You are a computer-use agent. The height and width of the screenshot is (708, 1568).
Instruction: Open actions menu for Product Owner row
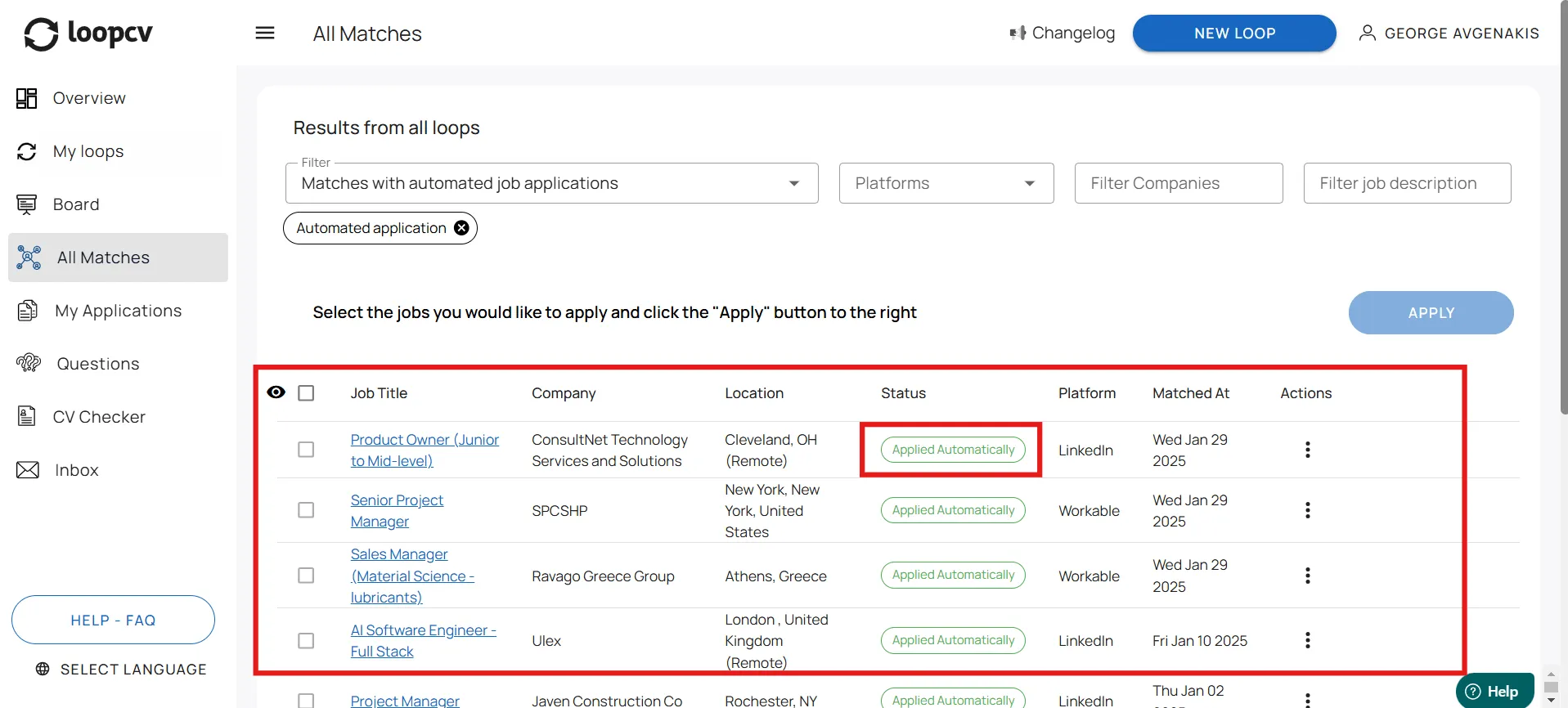[x=1307, y=450]
